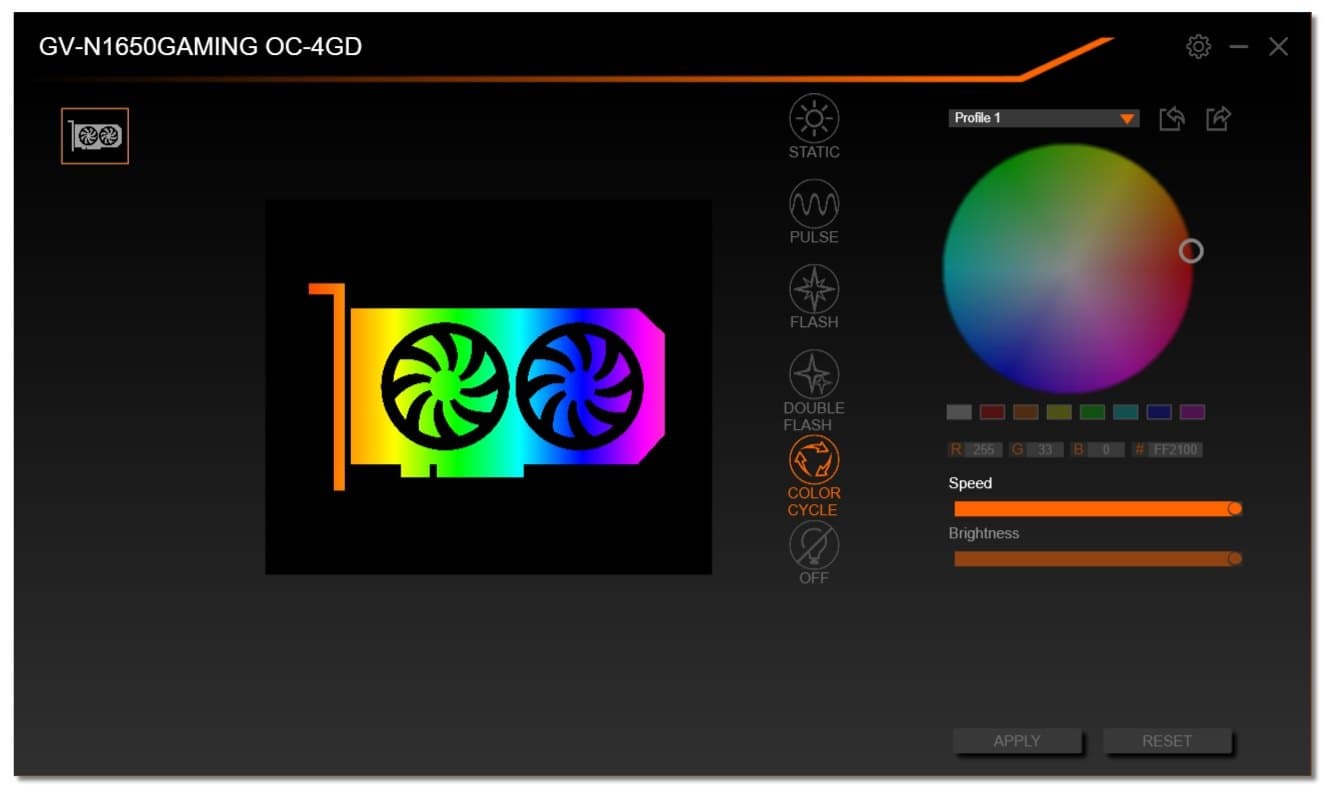The image size is (1325, 788).
Task: Pick the yellow color swatch
Action: (1059, 412)
